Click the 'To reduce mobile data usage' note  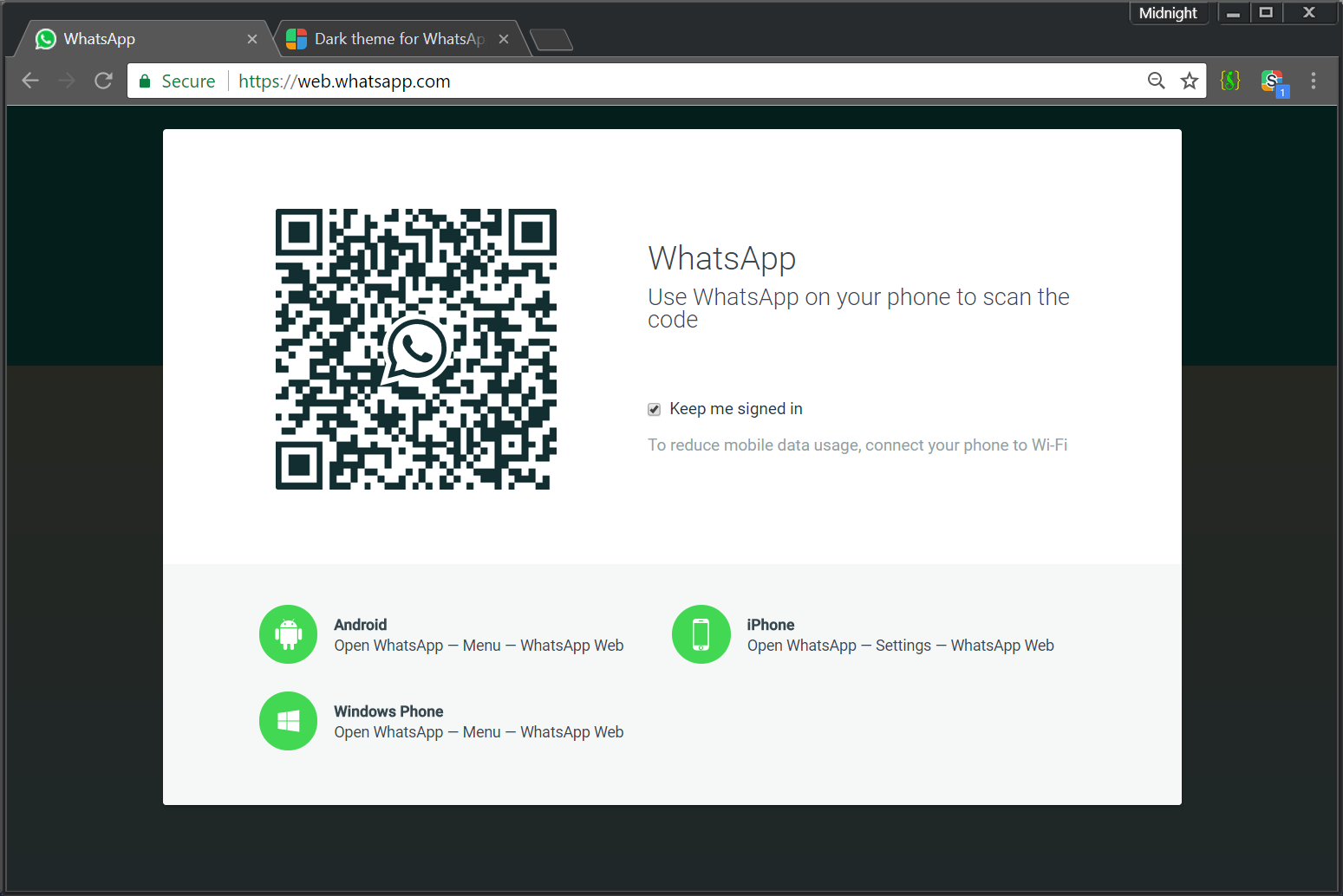(857, 445)
